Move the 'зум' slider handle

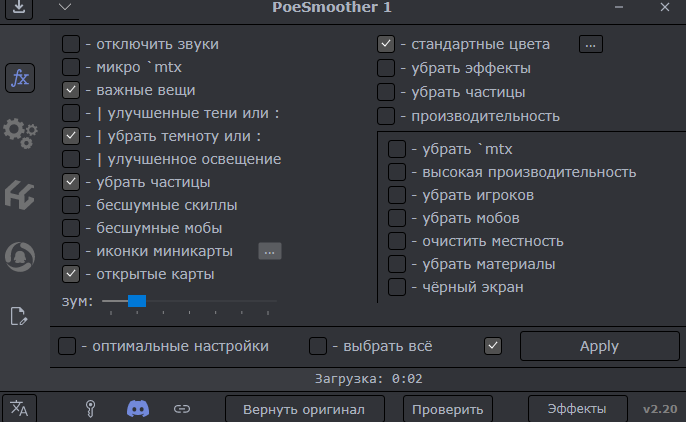click(x=137, y=301)
